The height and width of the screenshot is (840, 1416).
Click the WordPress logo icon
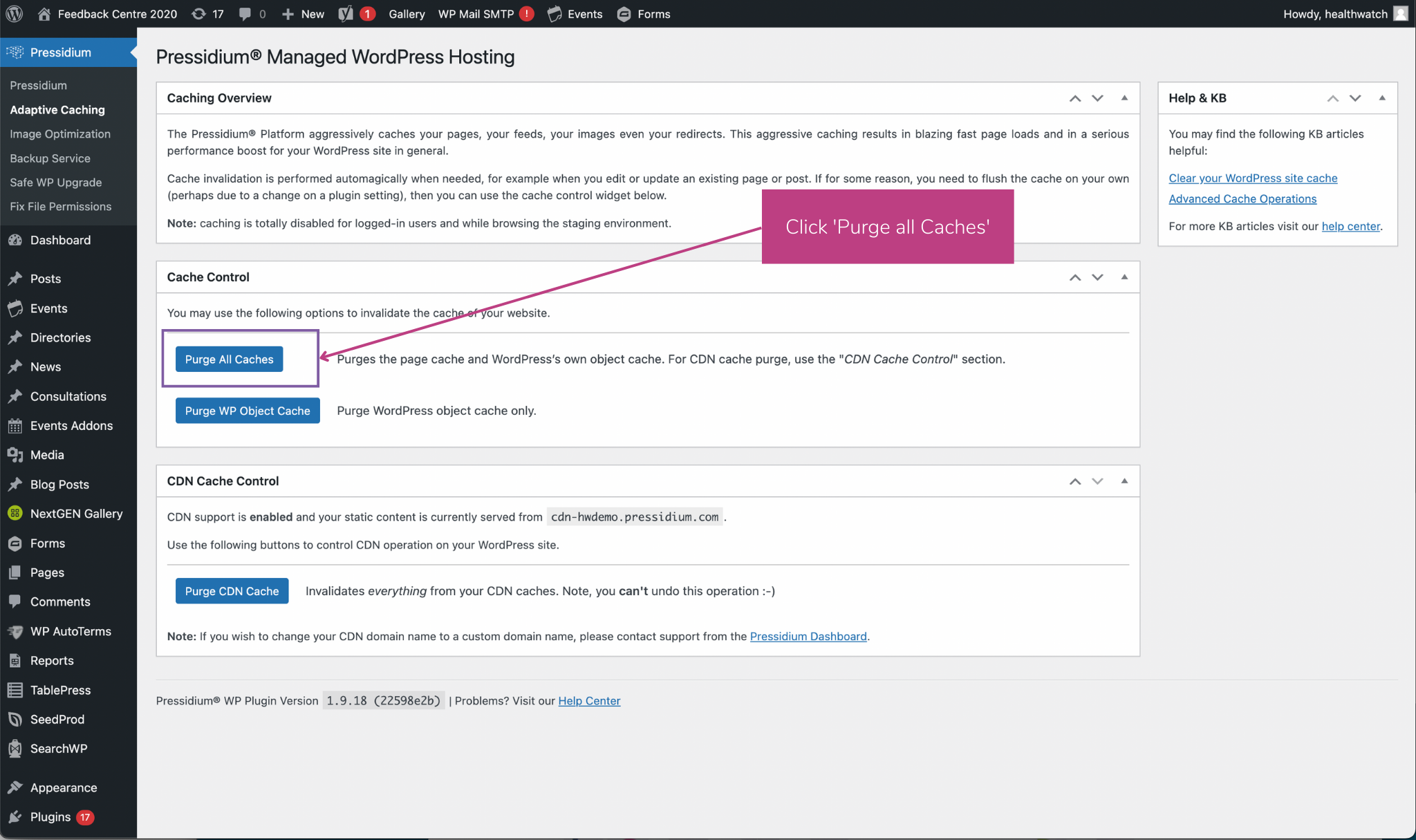[15, 14]
